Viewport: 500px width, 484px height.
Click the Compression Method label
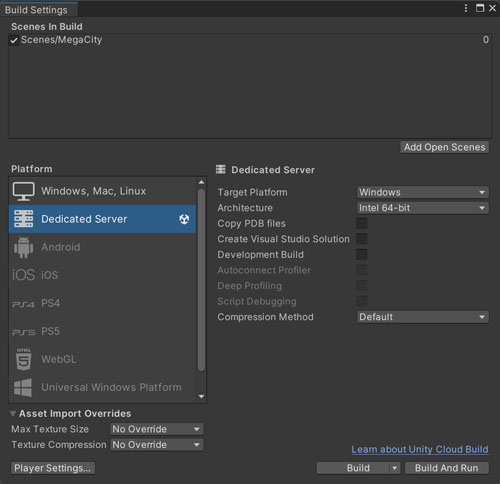(x=265, y=317)
